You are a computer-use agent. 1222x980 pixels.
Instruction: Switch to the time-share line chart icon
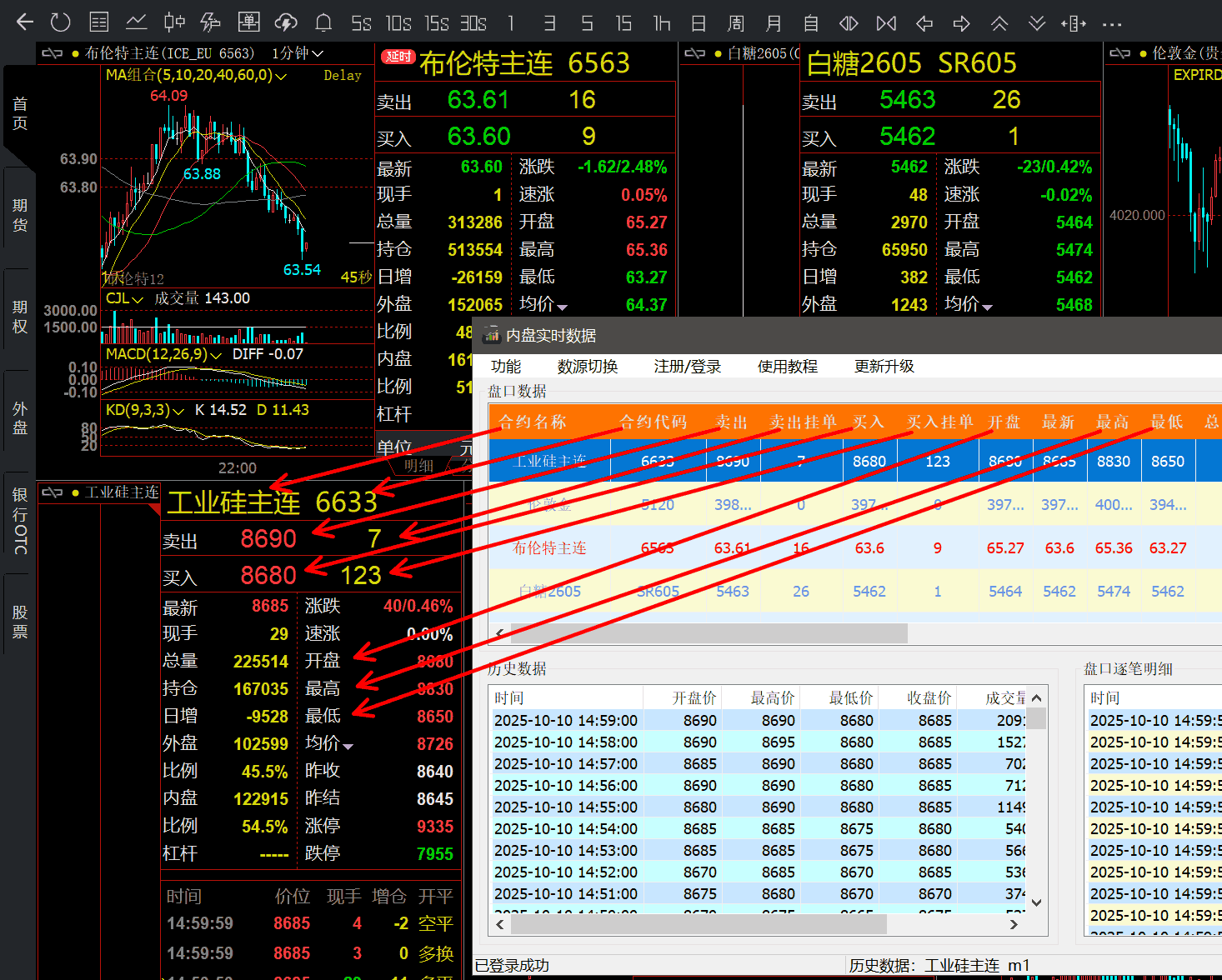(137, 22)
